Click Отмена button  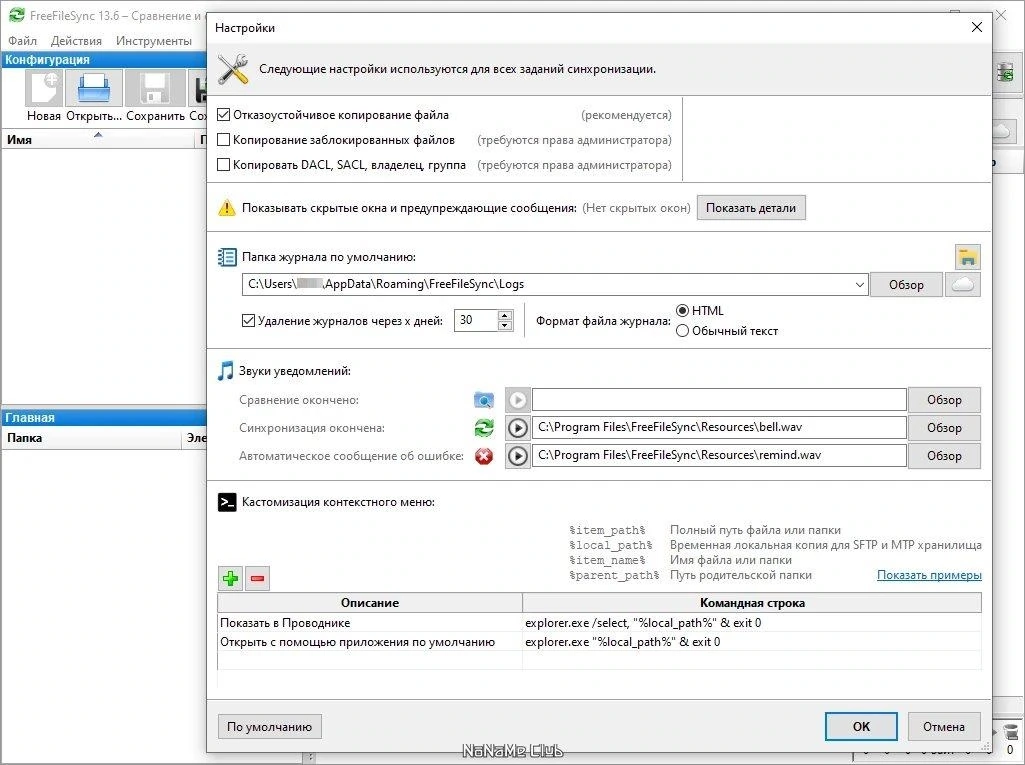click(943, 726)
